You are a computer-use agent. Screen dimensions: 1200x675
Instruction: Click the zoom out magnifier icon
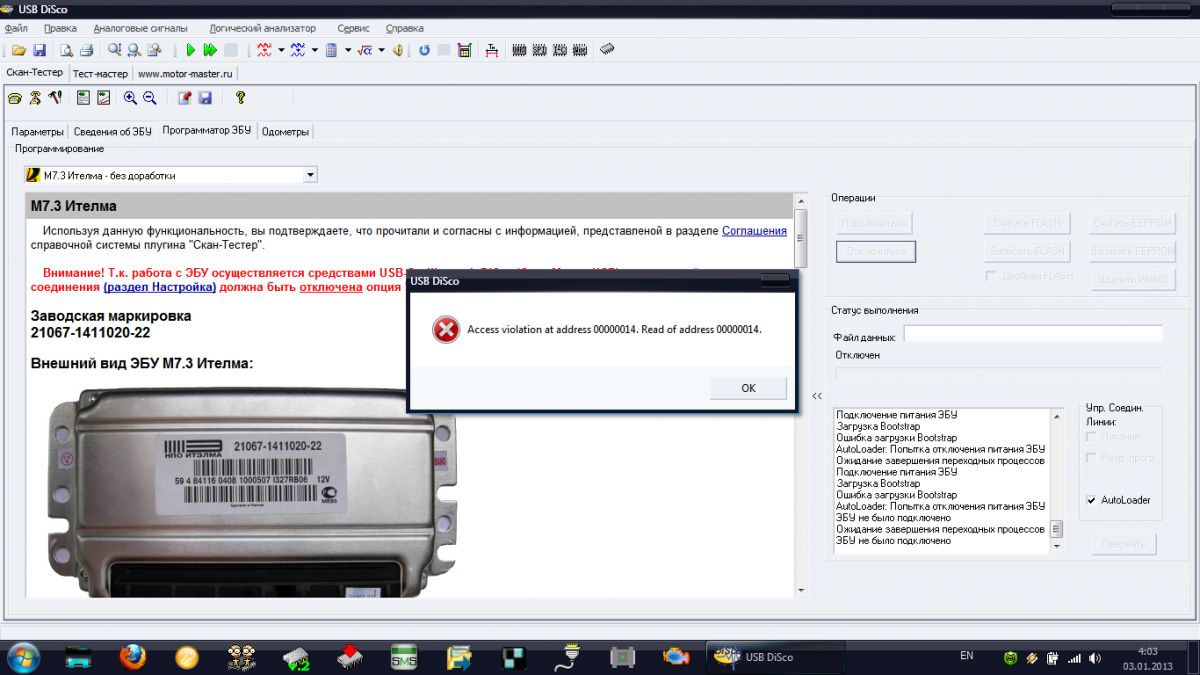pyautogui.click(x=150, y=98)
